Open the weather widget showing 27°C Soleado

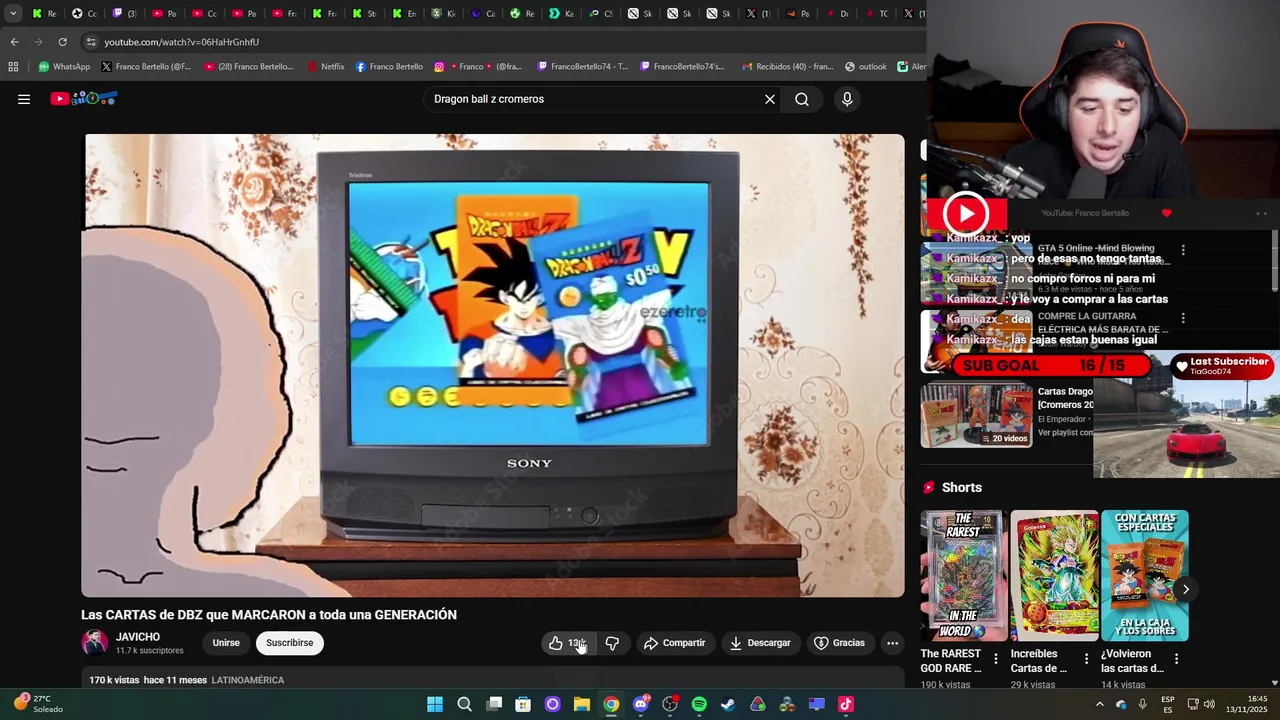click(x=38, y=704)
